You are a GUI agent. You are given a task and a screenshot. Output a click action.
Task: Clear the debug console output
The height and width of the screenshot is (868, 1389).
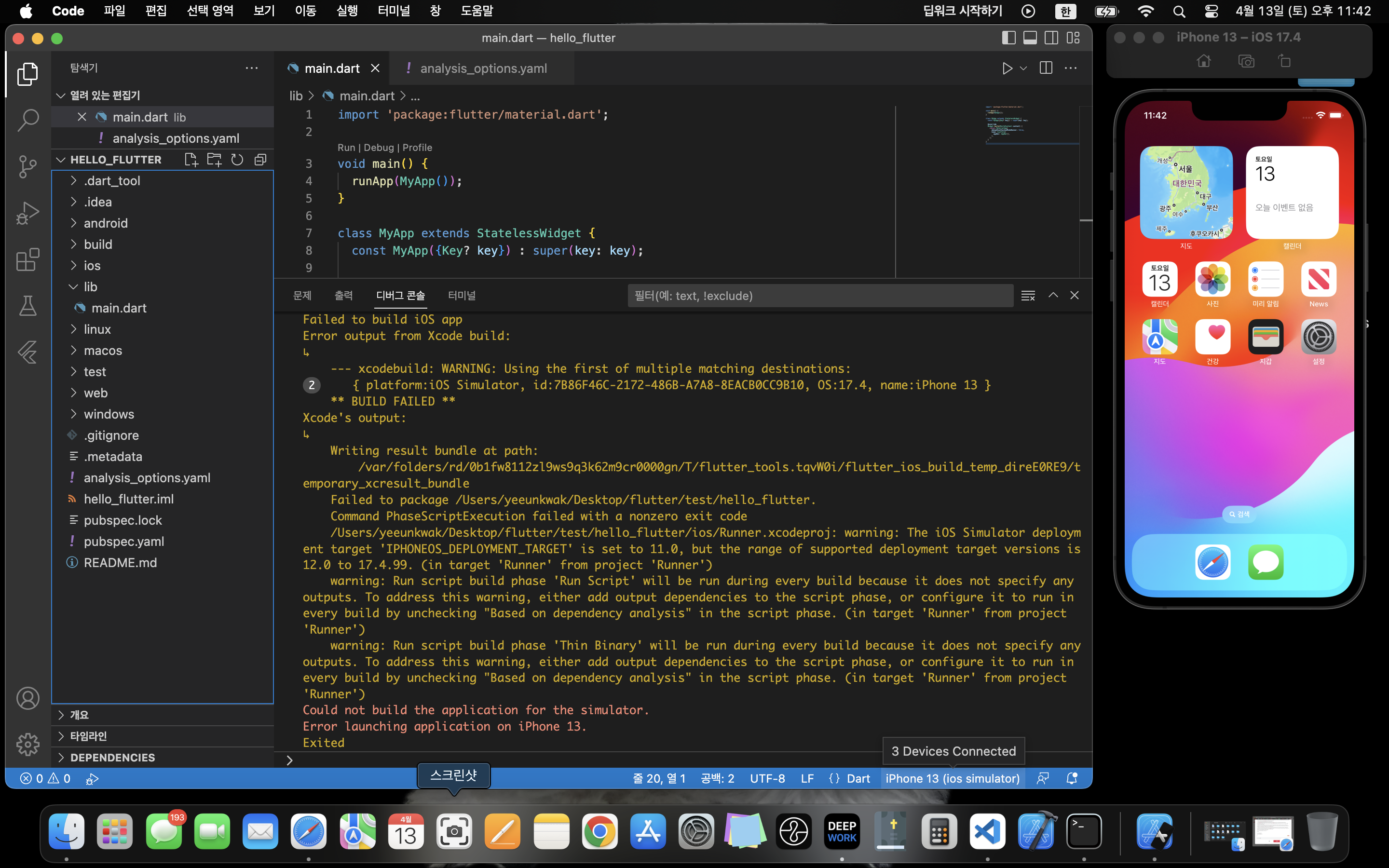coord(1028,296)
